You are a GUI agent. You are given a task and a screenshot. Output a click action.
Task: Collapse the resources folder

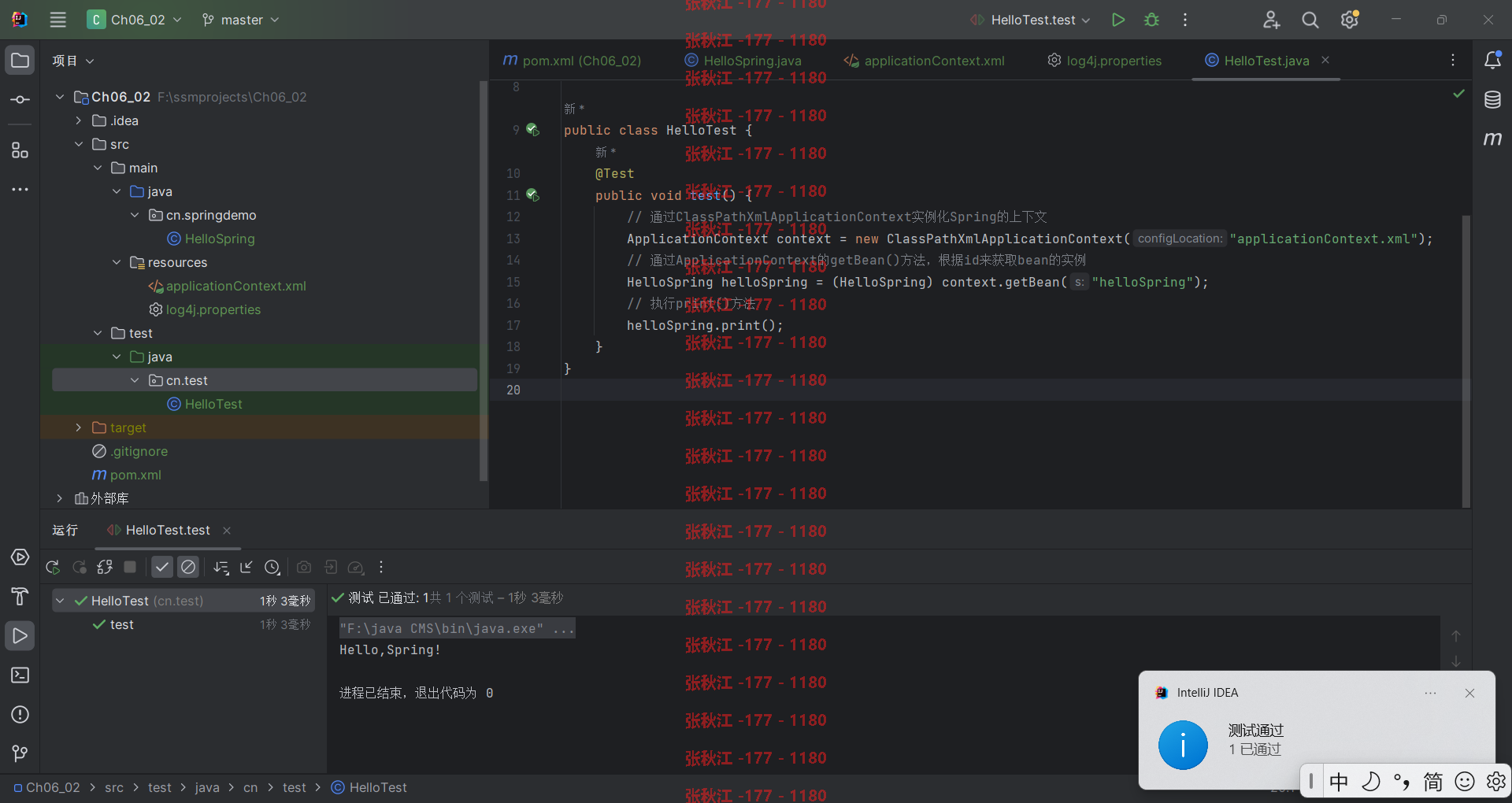point(117,262)
